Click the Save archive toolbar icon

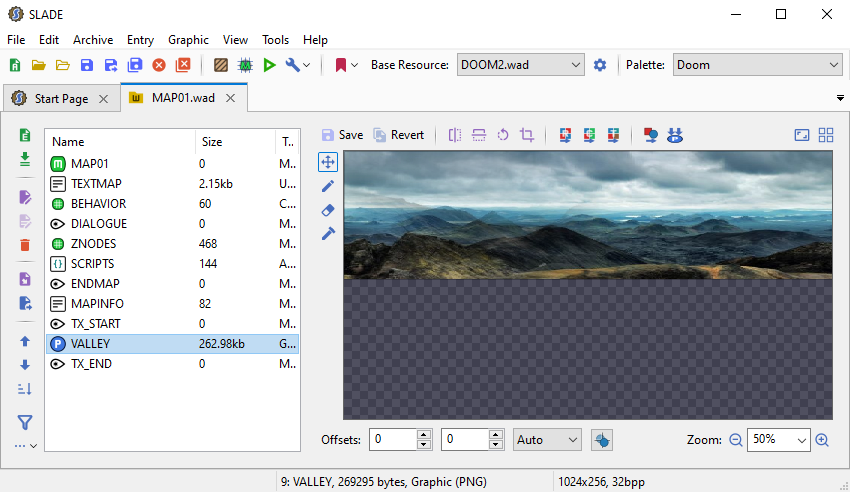coord(87,65)
